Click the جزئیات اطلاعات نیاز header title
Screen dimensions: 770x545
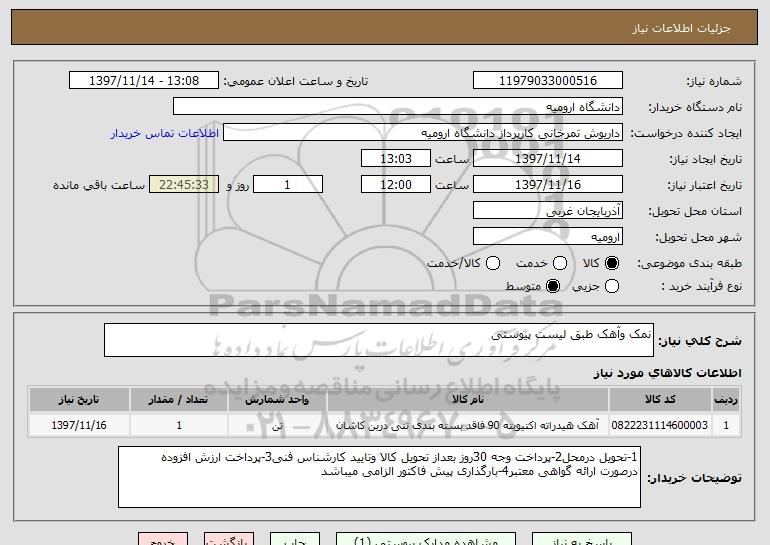681,28
